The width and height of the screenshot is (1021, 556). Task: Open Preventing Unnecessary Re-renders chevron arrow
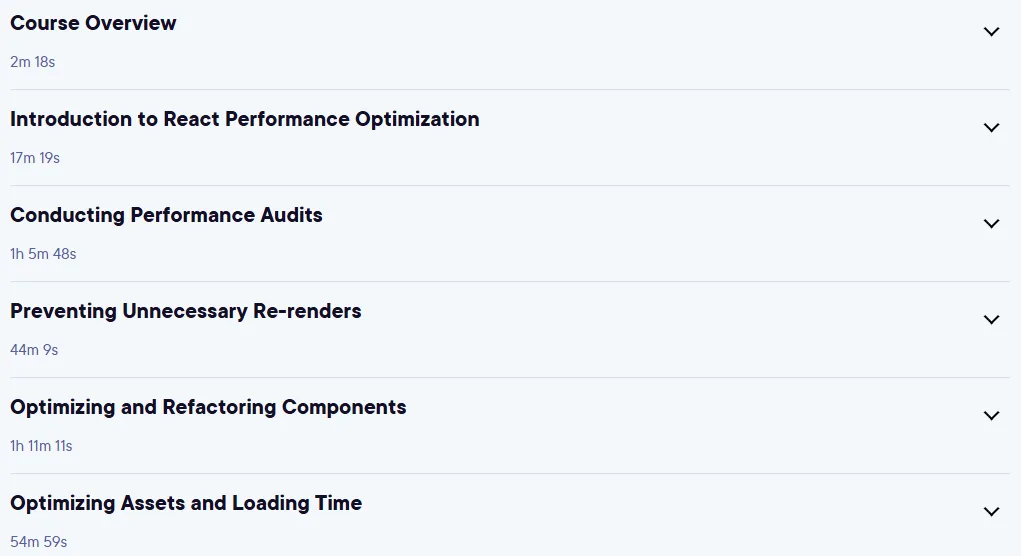click(991, 319)
